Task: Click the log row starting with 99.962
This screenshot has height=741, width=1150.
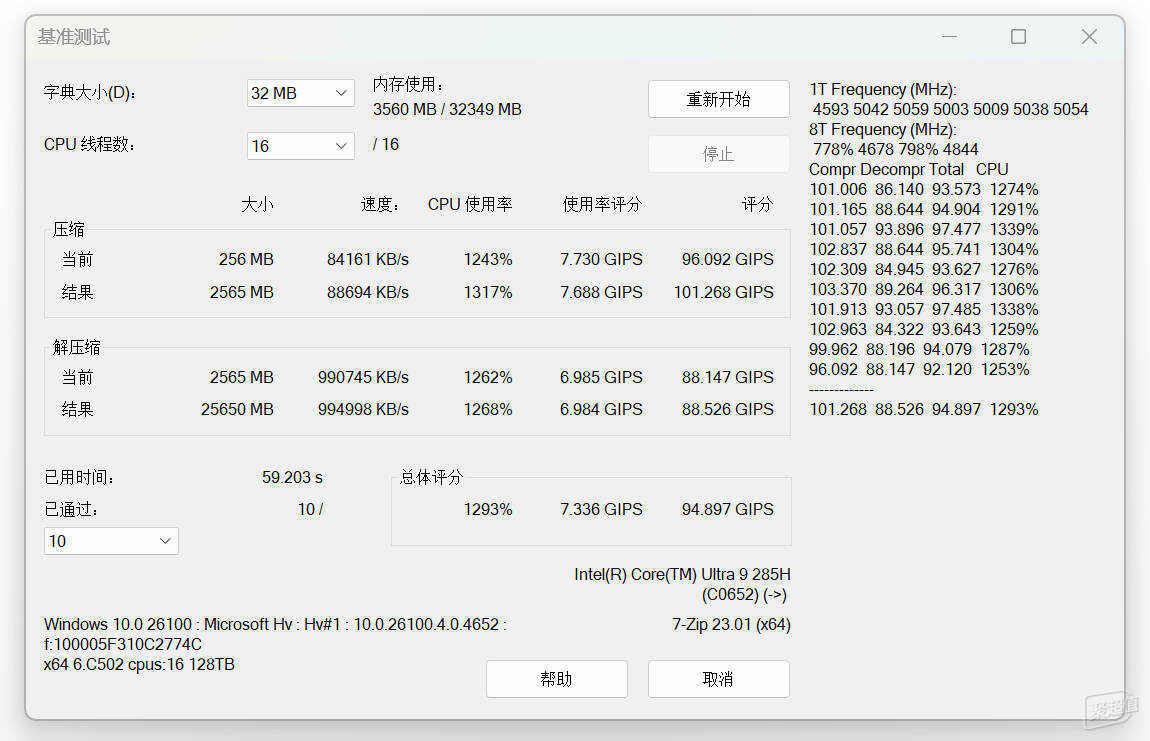Action: tap(919, 349)
